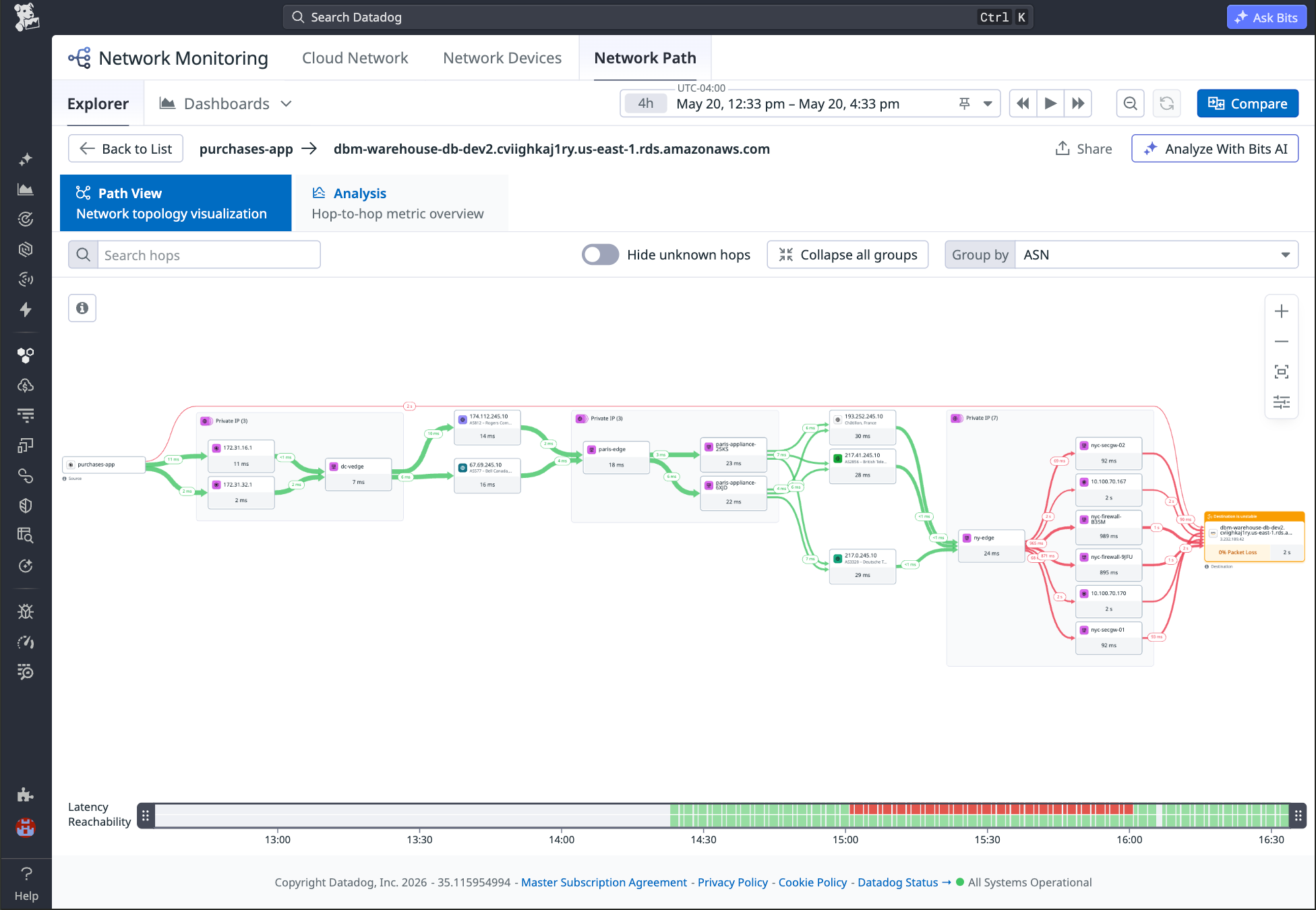
Task: Select the paris-edge hop node
Action: tap(616, 457)
